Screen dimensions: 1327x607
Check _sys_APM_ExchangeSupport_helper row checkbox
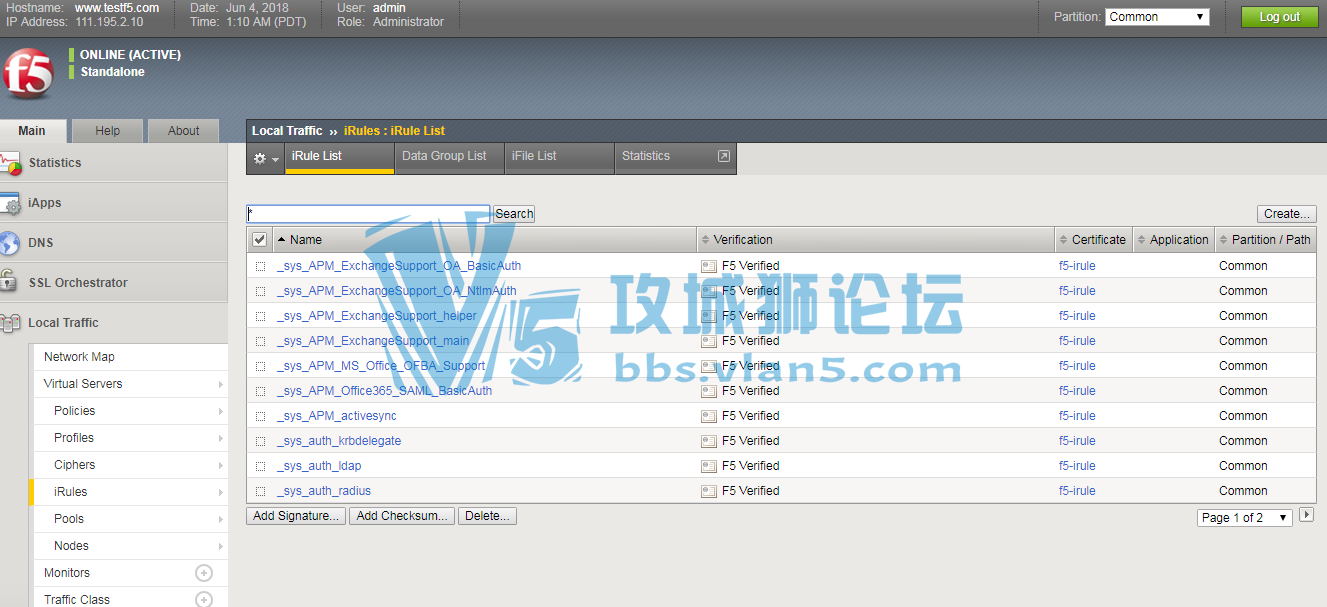coord(260,316)
